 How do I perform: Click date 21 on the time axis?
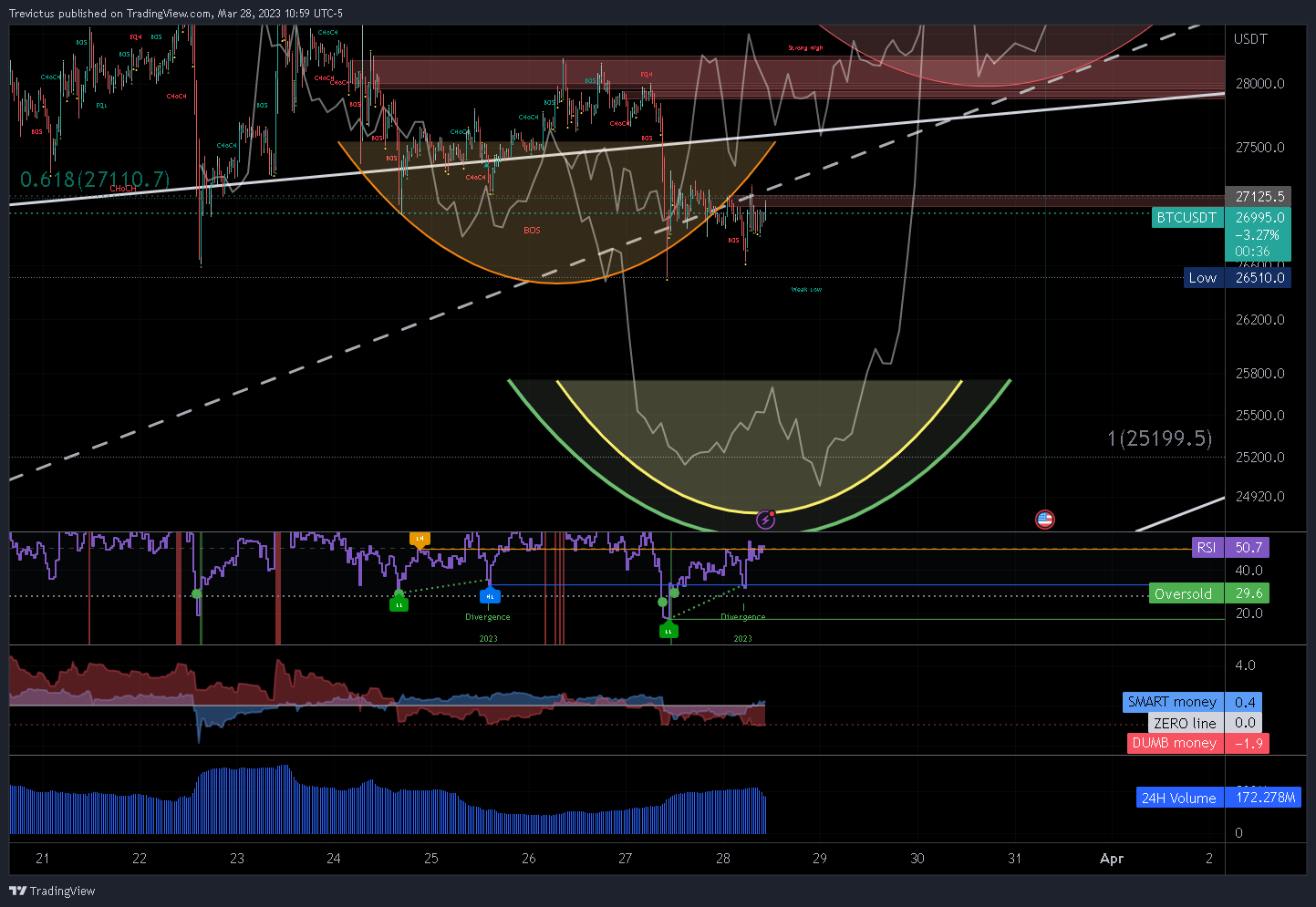[x=42, y=858]
